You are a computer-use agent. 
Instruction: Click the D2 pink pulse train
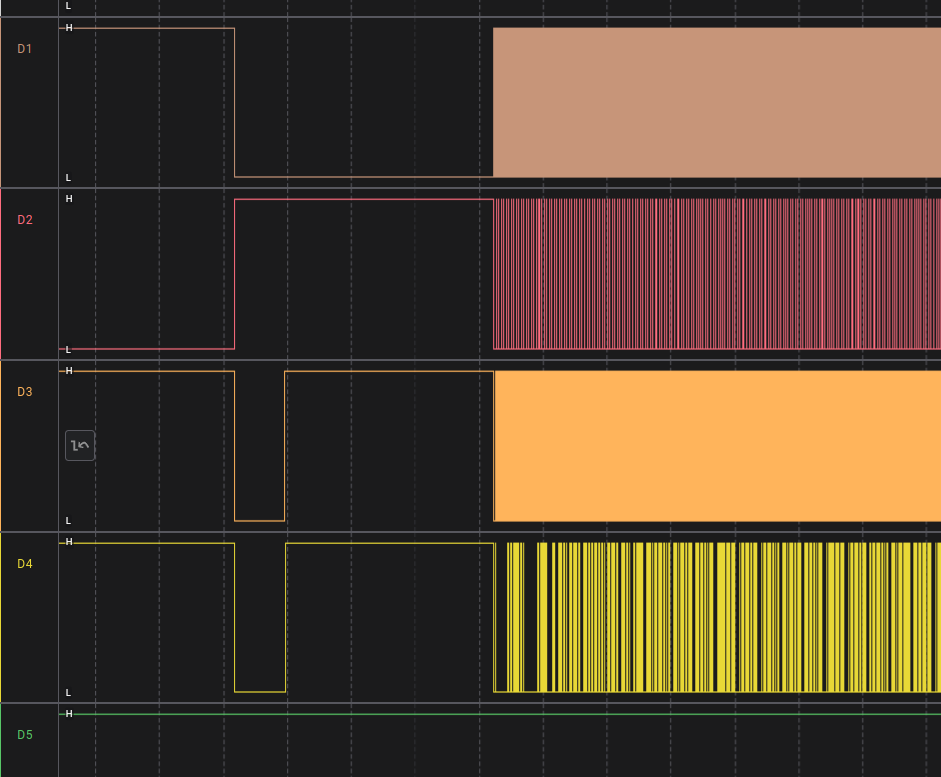coord(717,274)
